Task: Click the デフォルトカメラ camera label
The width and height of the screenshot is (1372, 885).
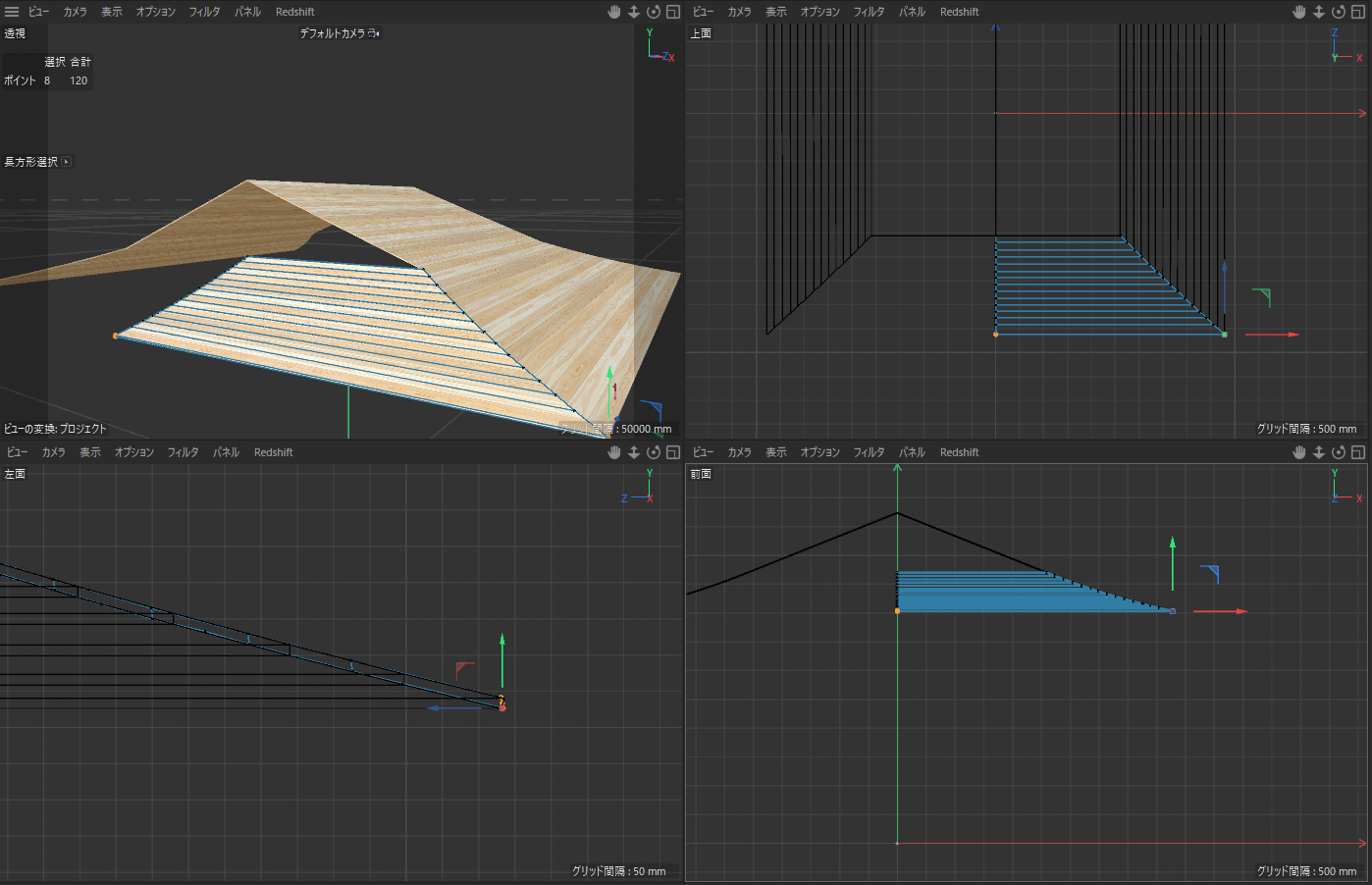Action: coord(334,33)
